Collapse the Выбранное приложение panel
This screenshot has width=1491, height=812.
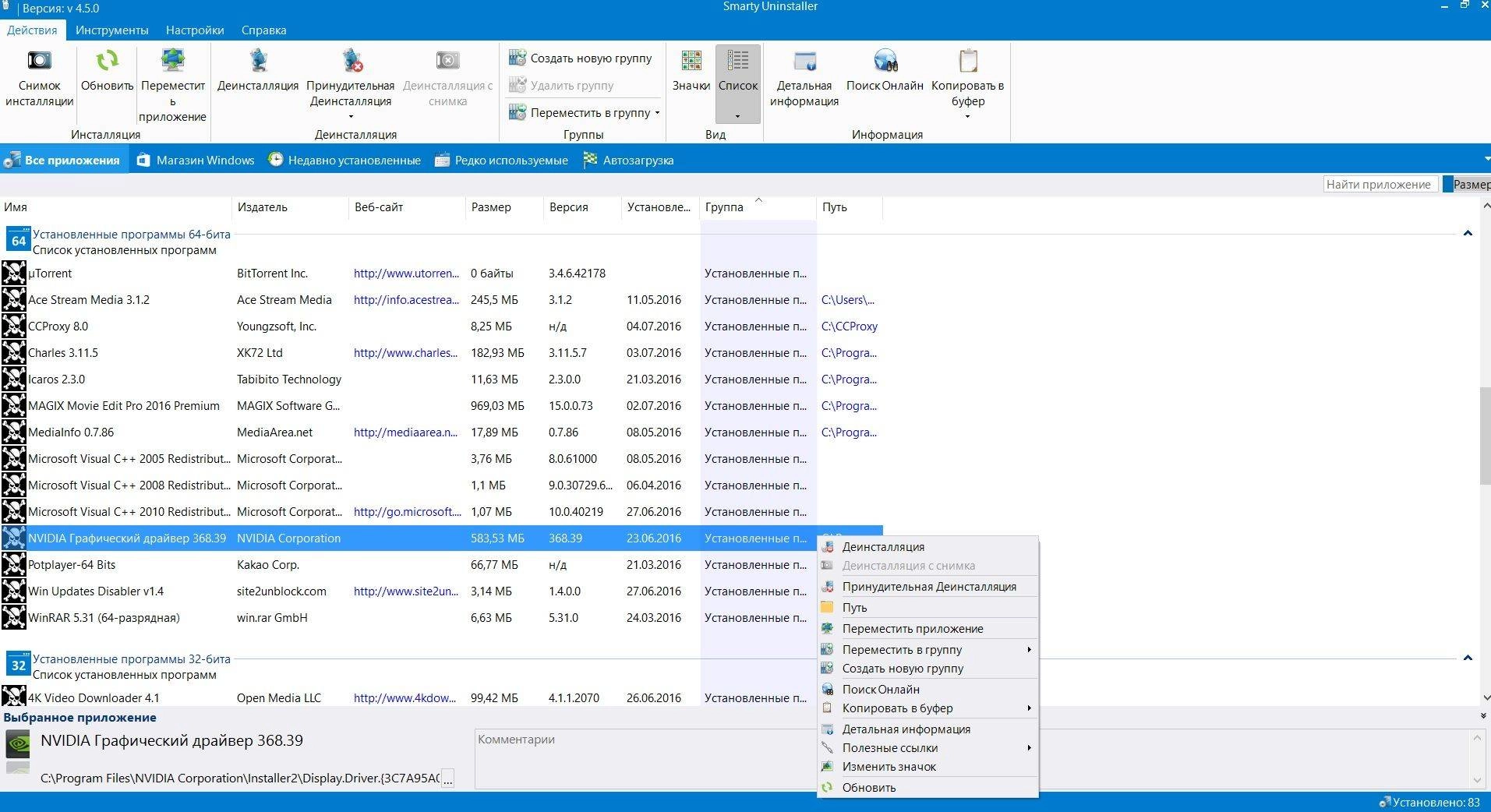pyautogui.click(x=1482, y=715)
